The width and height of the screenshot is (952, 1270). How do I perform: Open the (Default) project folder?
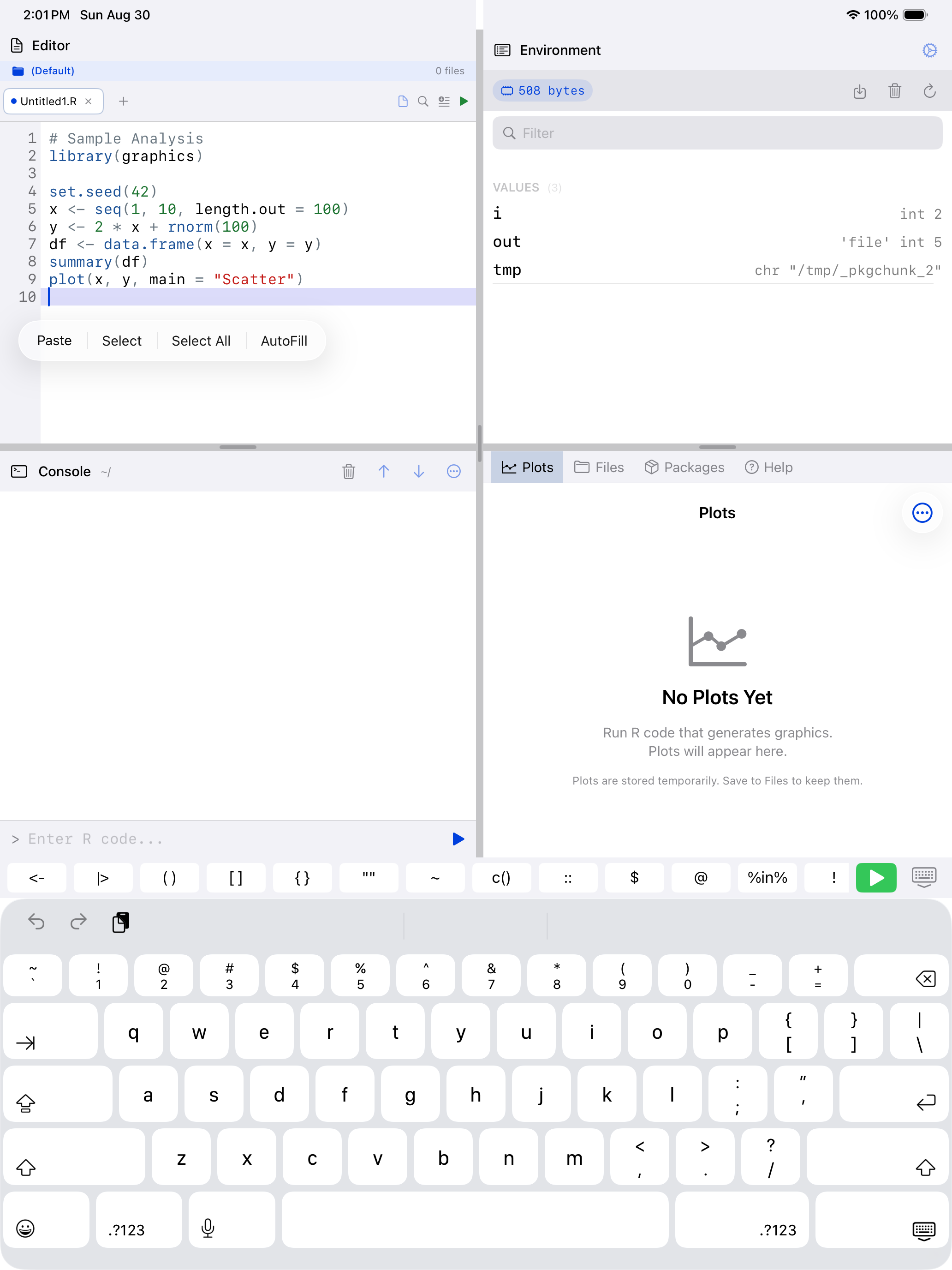point(44,71)
